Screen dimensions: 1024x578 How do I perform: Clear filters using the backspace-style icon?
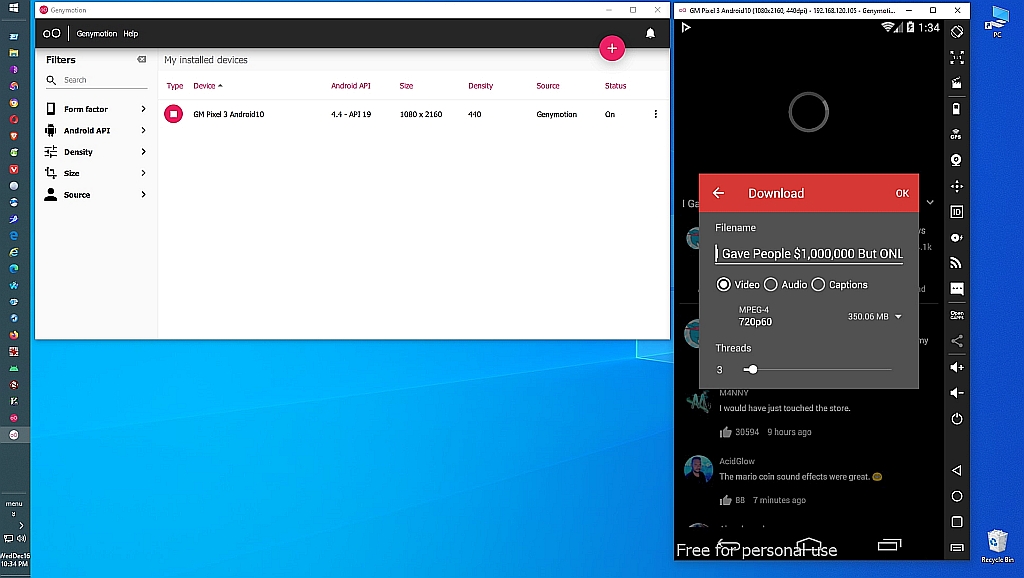[x=142, y=59]
